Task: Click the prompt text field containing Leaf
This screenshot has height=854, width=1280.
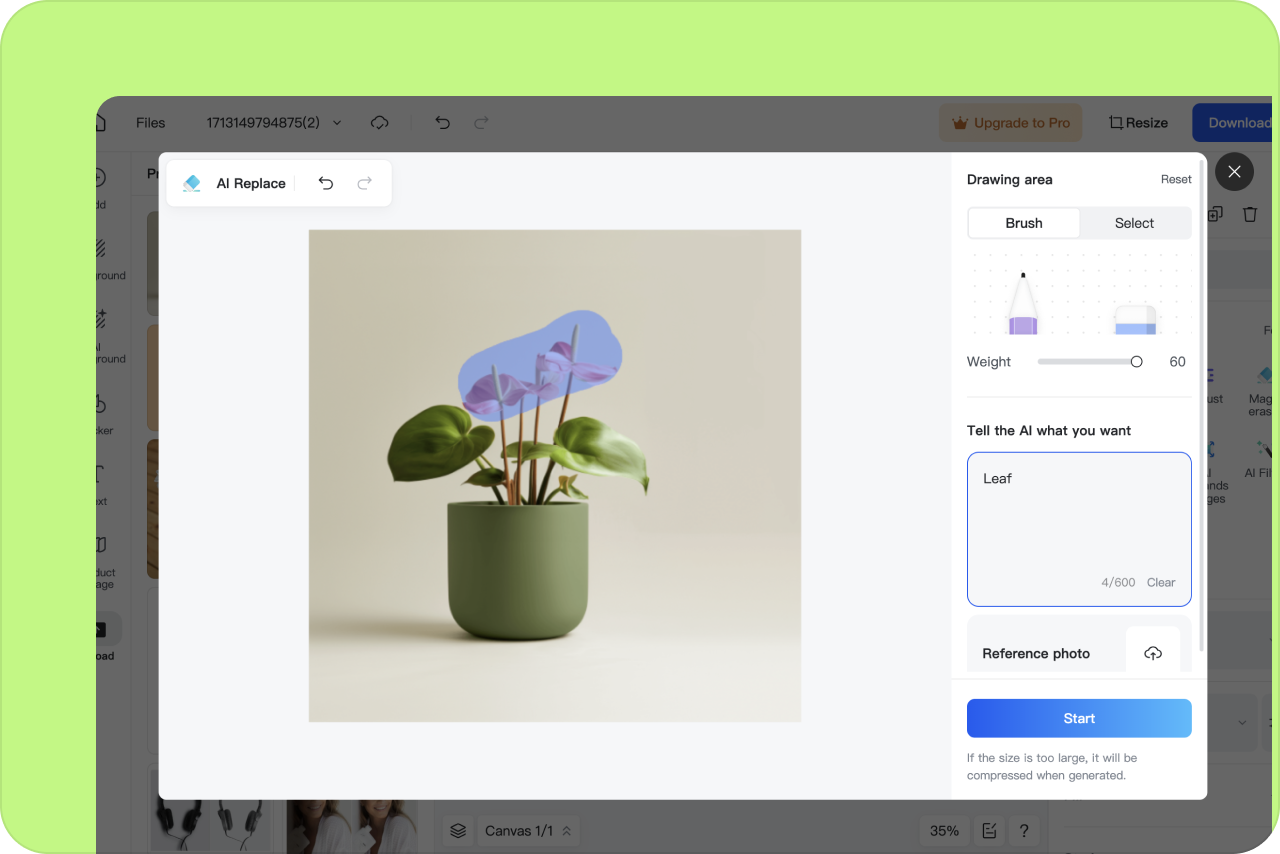Action: pyautogui.click(x=1079, y=529)
